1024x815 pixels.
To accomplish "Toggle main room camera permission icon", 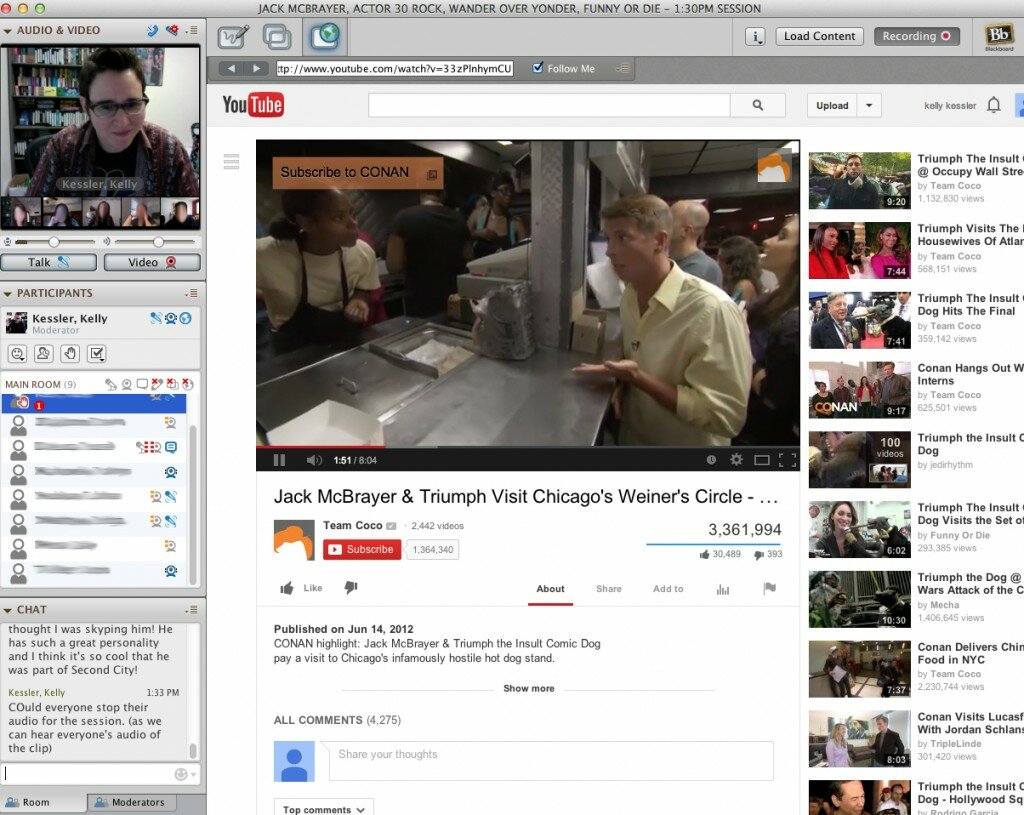I will 127,384.
